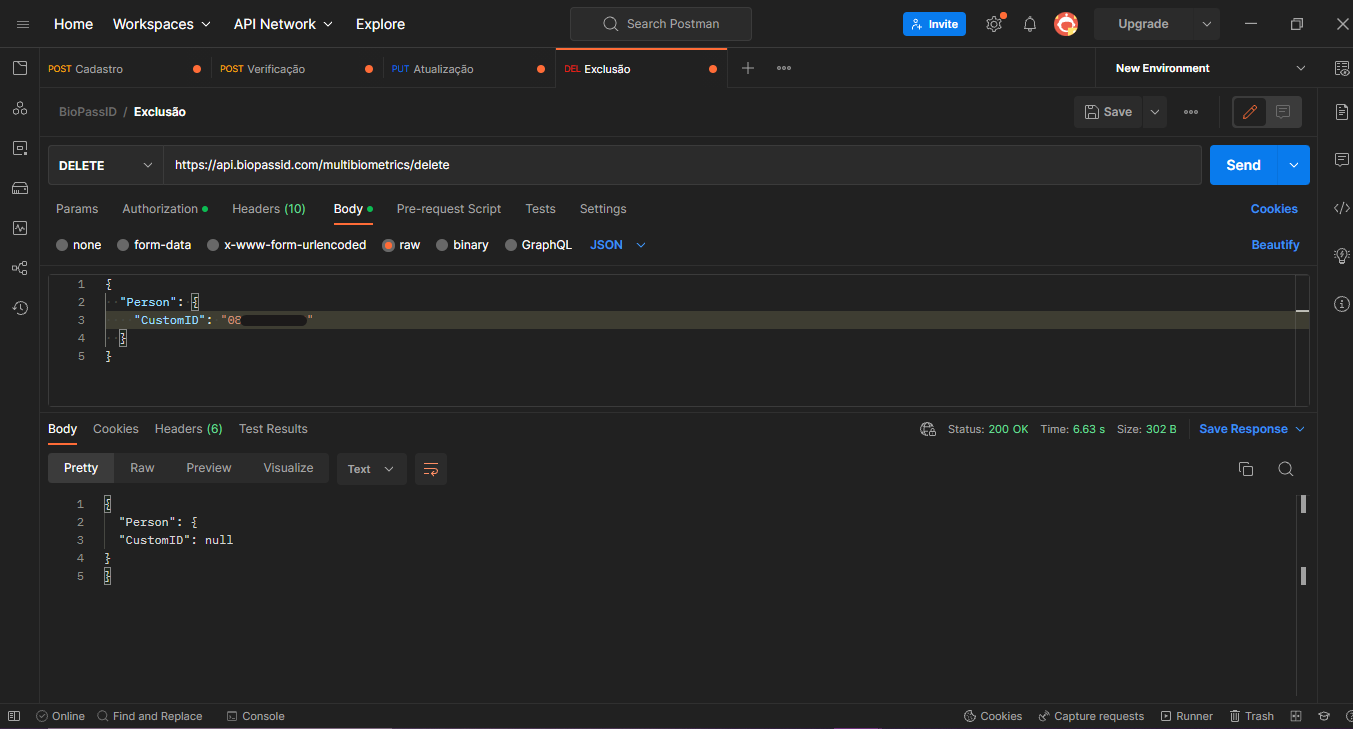Open Comments right sidebar icon
Screen dimensions: 1353x729
coord(1342,160)
